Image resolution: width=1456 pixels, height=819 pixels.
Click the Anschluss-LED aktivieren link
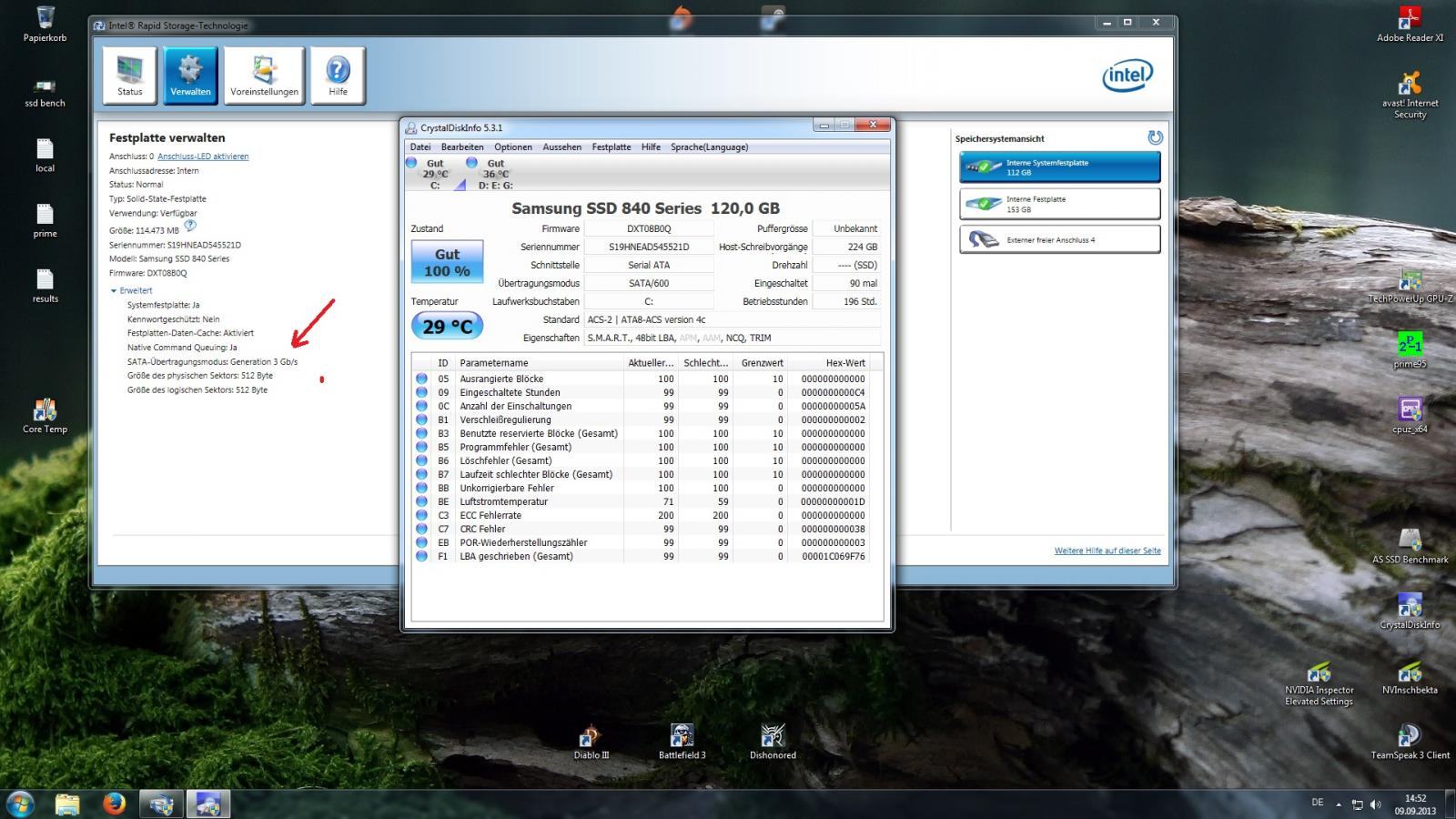(x=203, y=157)
